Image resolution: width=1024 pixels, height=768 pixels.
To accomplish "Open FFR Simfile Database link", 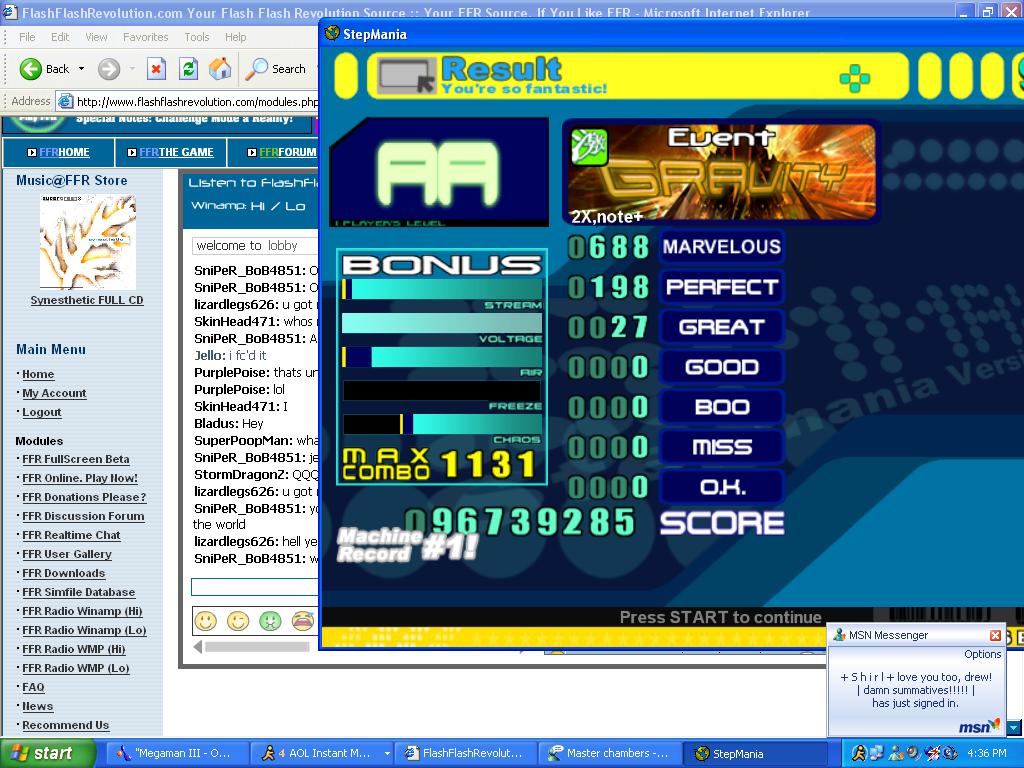I will (x=78, y=592).
